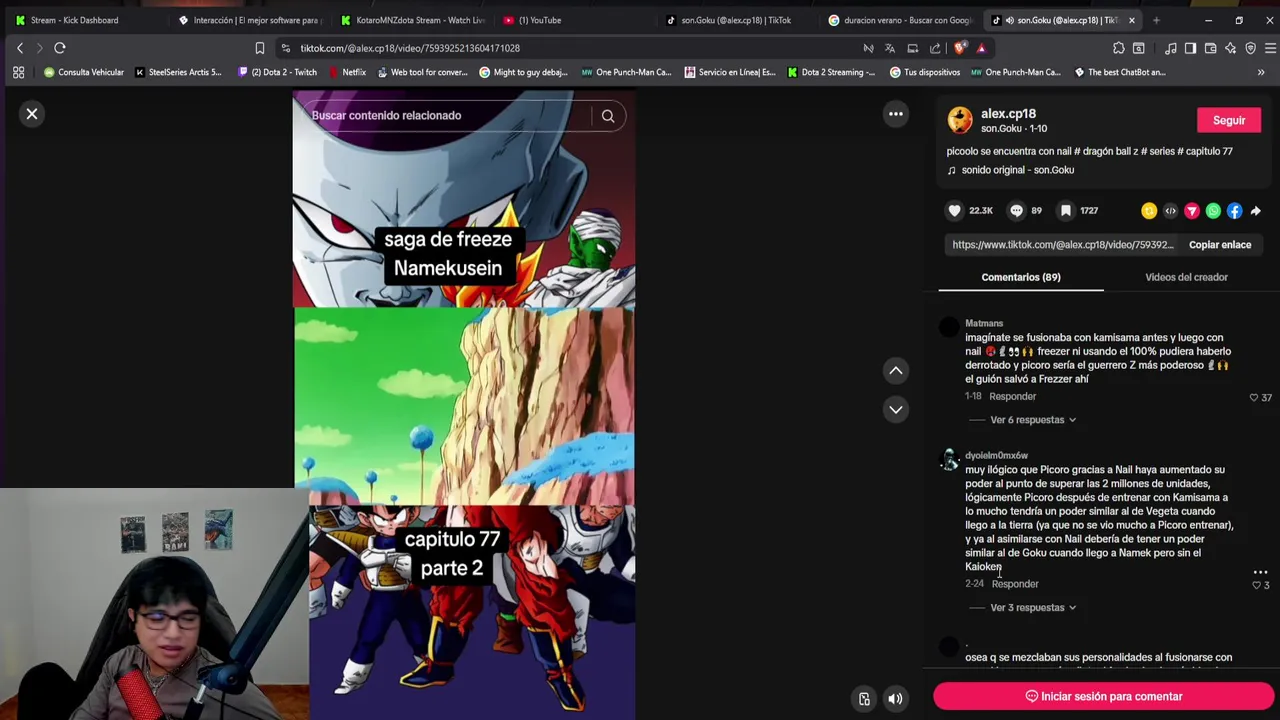Open the Dota 2 Streaming bookmark
Image resolution: width=1280 pixels, height=720 pixels.
click(831, 72)
